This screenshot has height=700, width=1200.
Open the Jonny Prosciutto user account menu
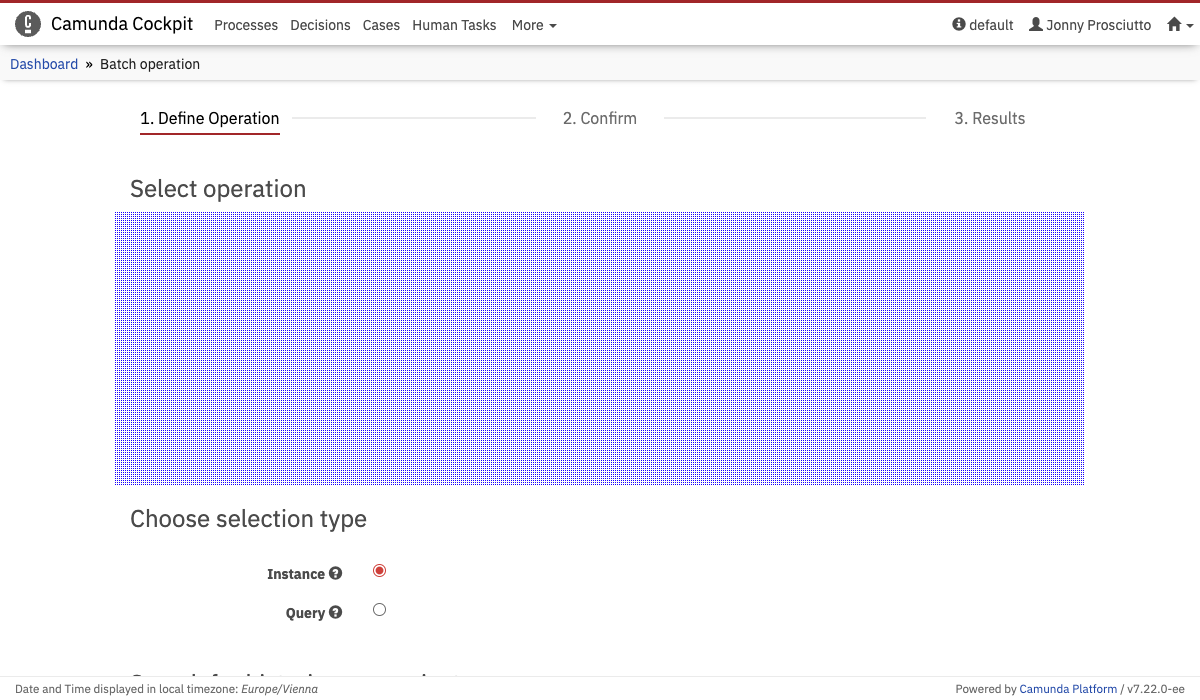click(x=1090, y=25)
